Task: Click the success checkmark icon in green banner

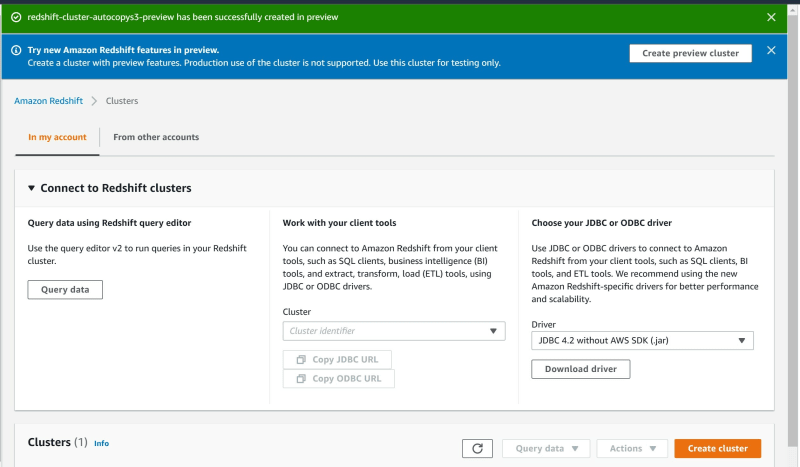Action: 16,17
